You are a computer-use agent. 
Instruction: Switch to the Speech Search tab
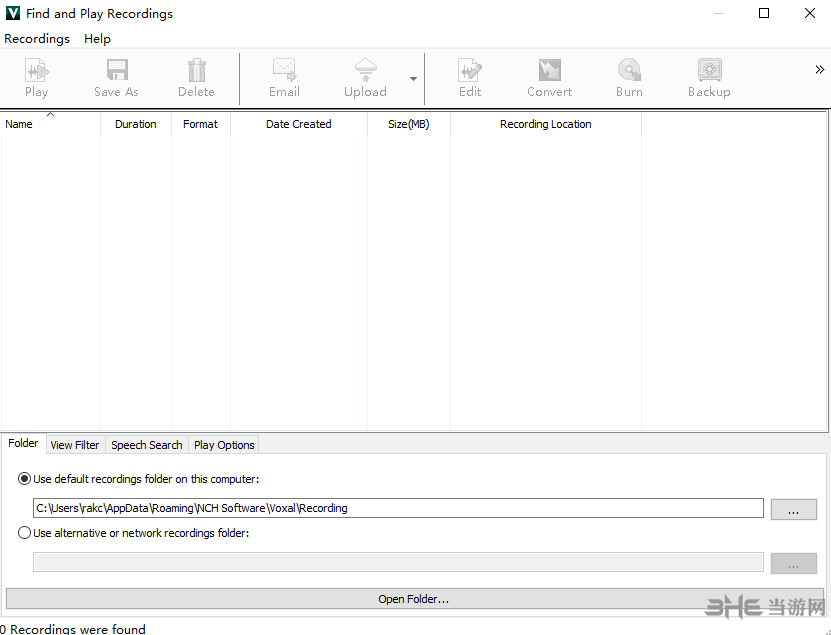[x=147, y=445]
